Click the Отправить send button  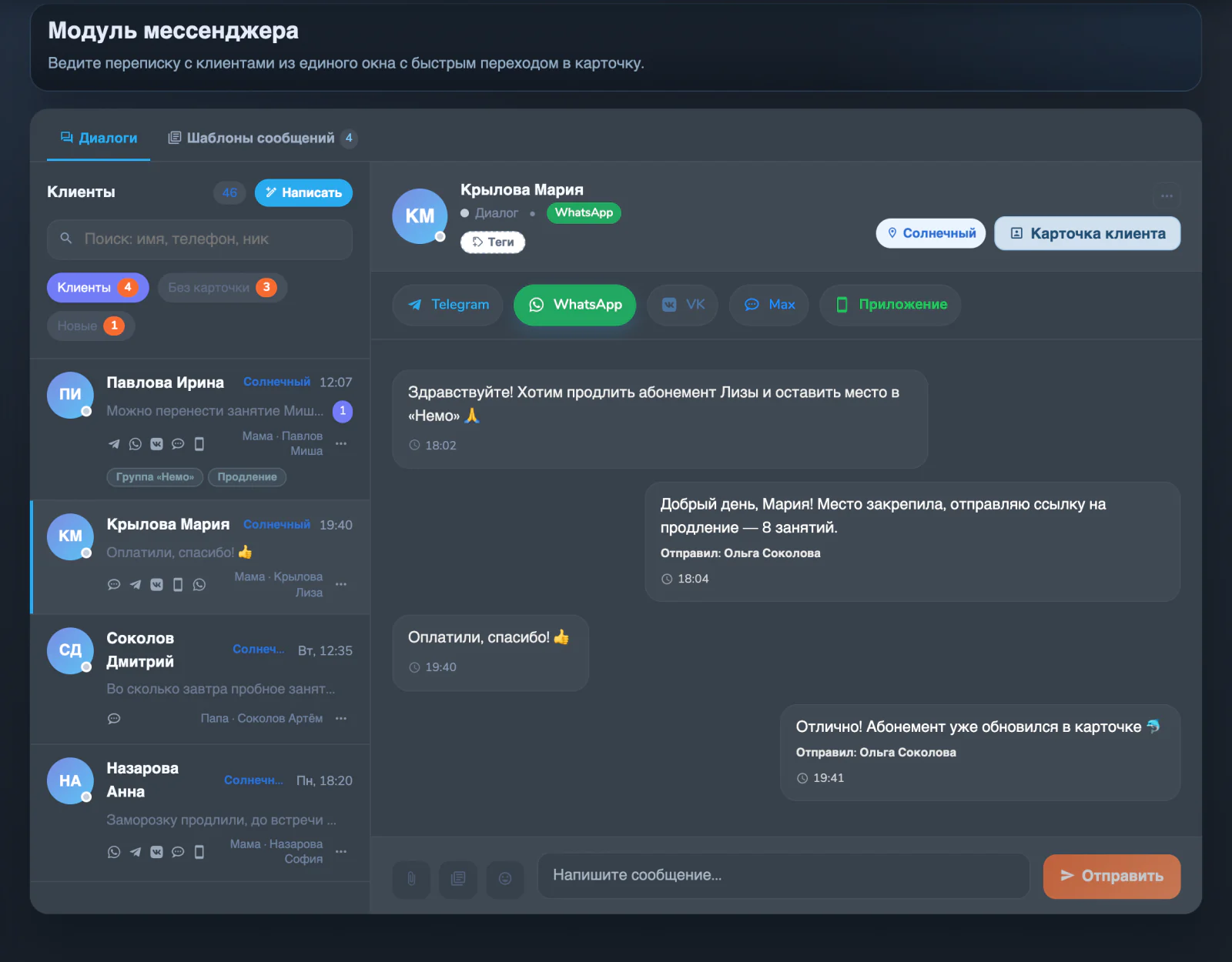[1112, 877]
